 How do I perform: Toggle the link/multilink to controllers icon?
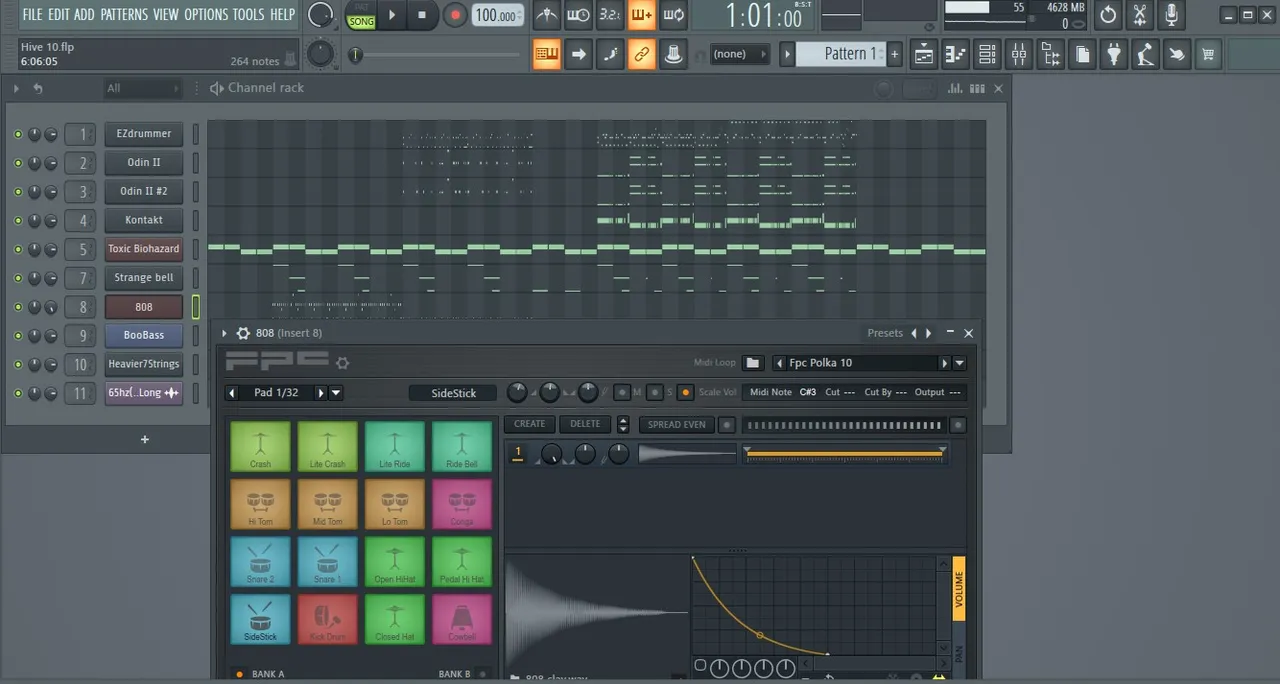pyautogui.click(x=642, y=54)
